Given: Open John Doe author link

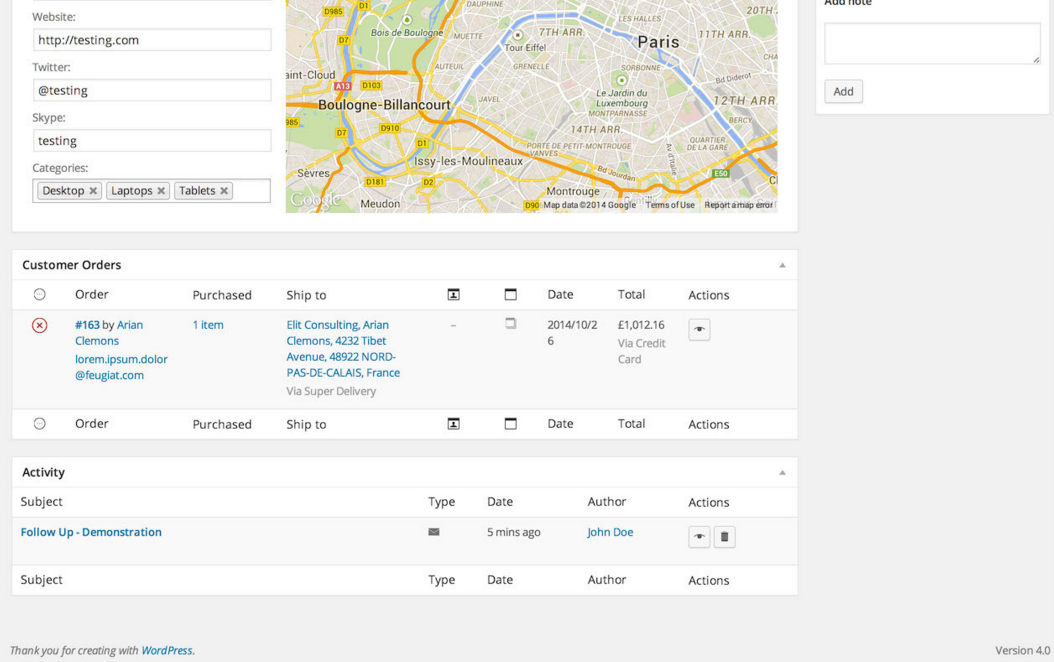Looking at the screenshot, I should click(x=610, y=532).
